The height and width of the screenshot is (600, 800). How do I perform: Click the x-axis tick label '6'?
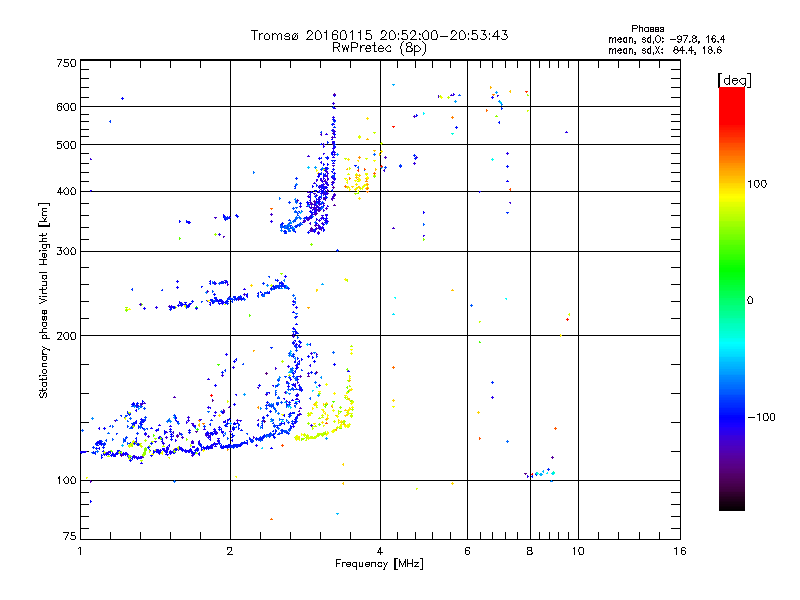467,551
